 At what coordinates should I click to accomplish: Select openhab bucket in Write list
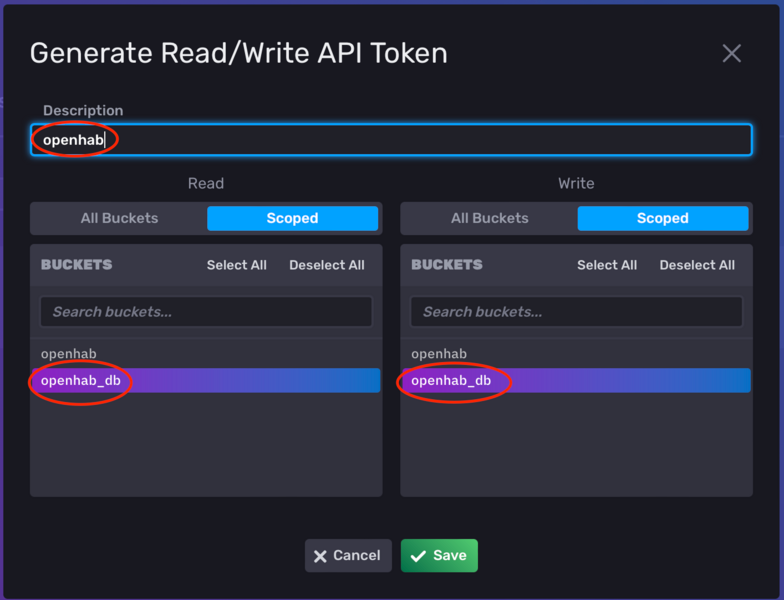click(x=438, y=354)
